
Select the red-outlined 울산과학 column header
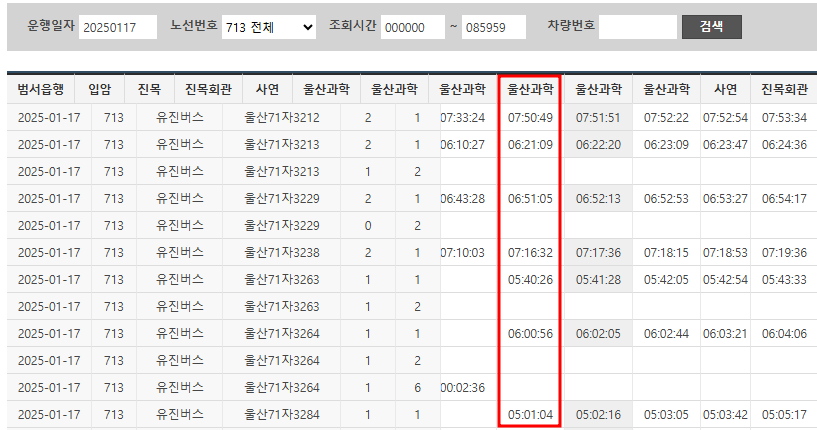coord(530,90)
